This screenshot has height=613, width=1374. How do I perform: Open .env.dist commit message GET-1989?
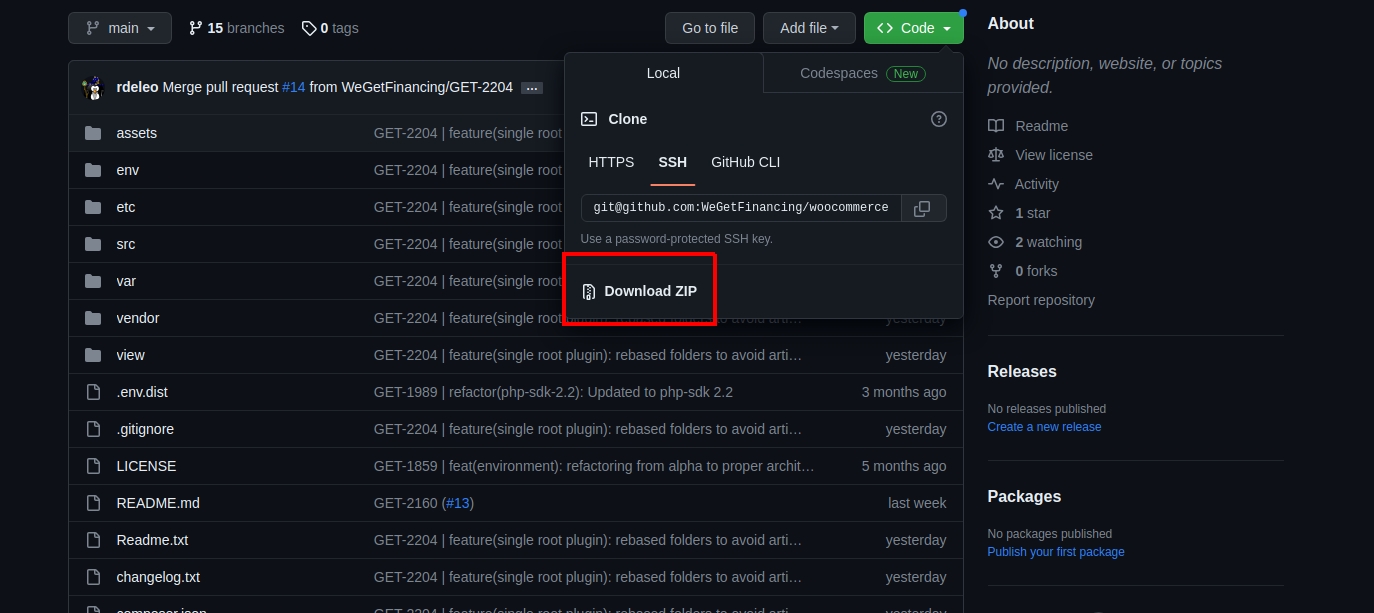tap(553, 392)
